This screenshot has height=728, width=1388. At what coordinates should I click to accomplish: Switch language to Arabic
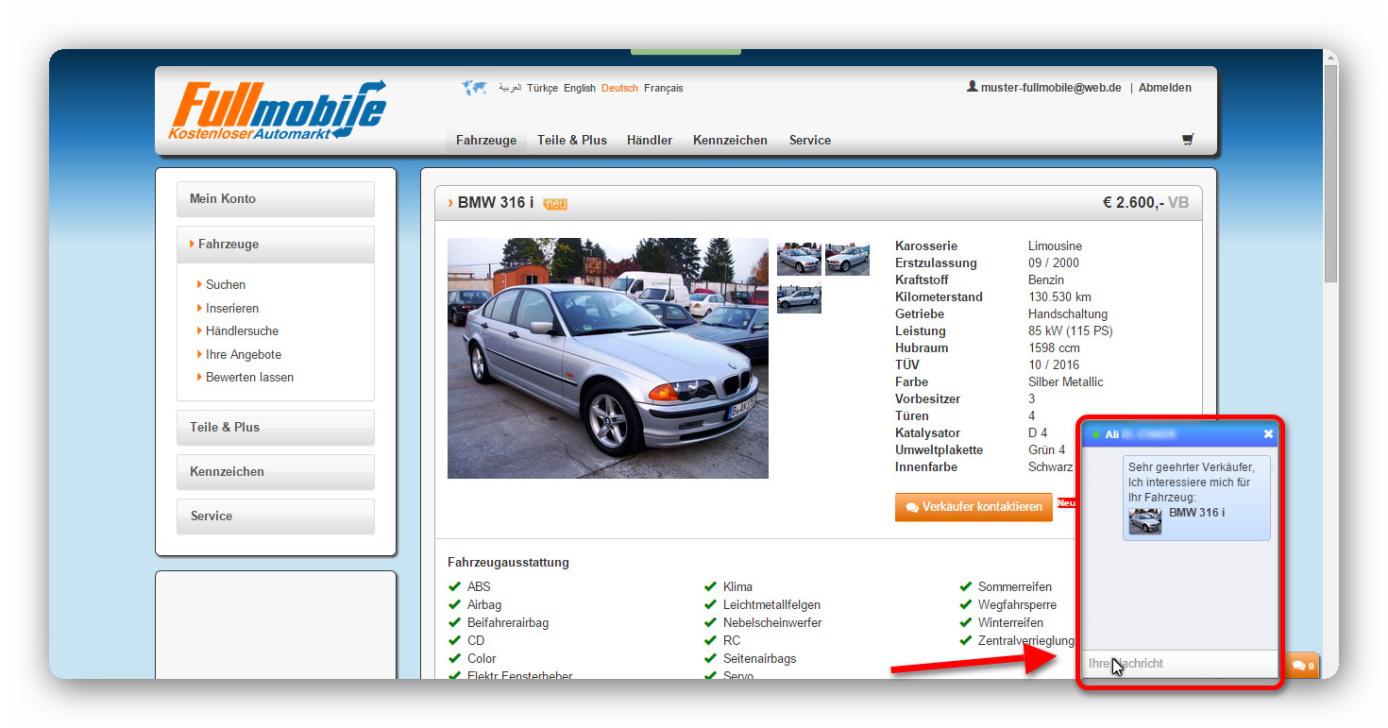pyautogui.click(x=509, y=88)
